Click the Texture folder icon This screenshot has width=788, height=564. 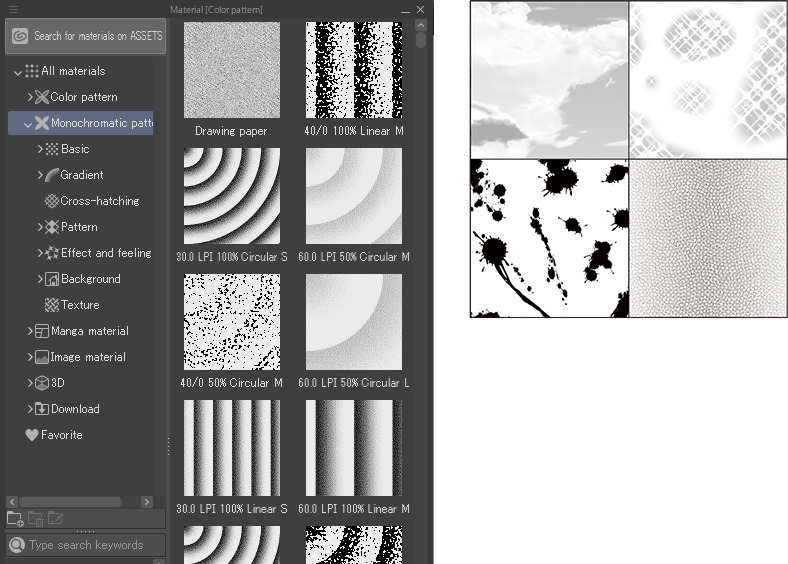[52, 305]
